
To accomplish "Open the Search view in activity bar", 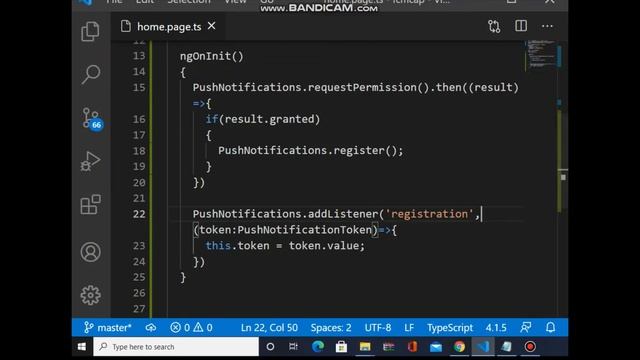I will click(x=90, y=74).
